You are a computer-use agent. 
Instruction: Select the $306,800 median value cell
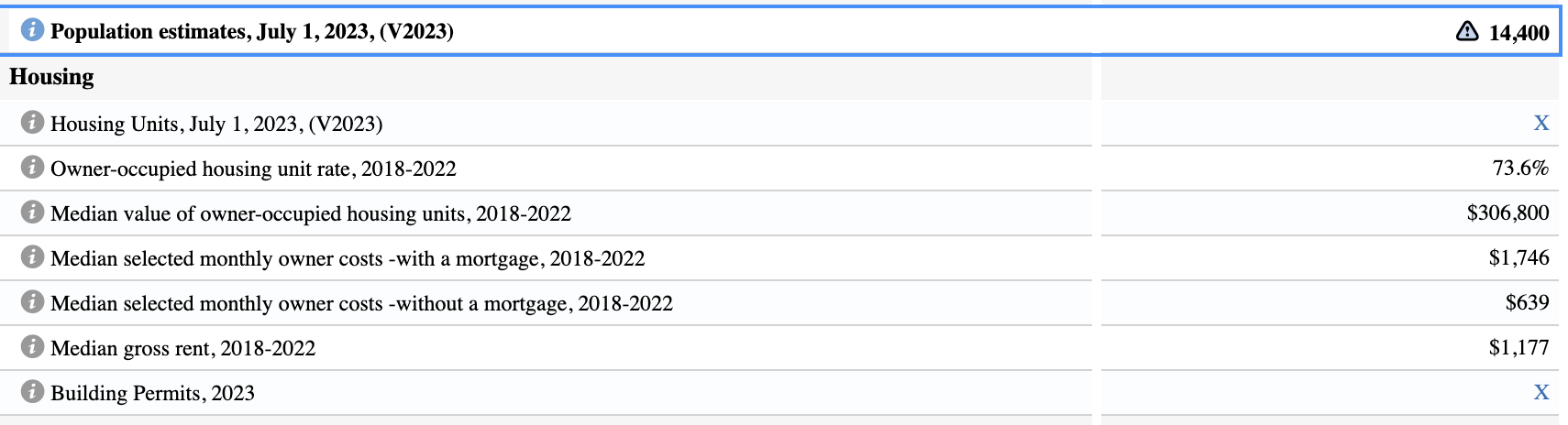pyautogui.click(x=1507, y=213)
